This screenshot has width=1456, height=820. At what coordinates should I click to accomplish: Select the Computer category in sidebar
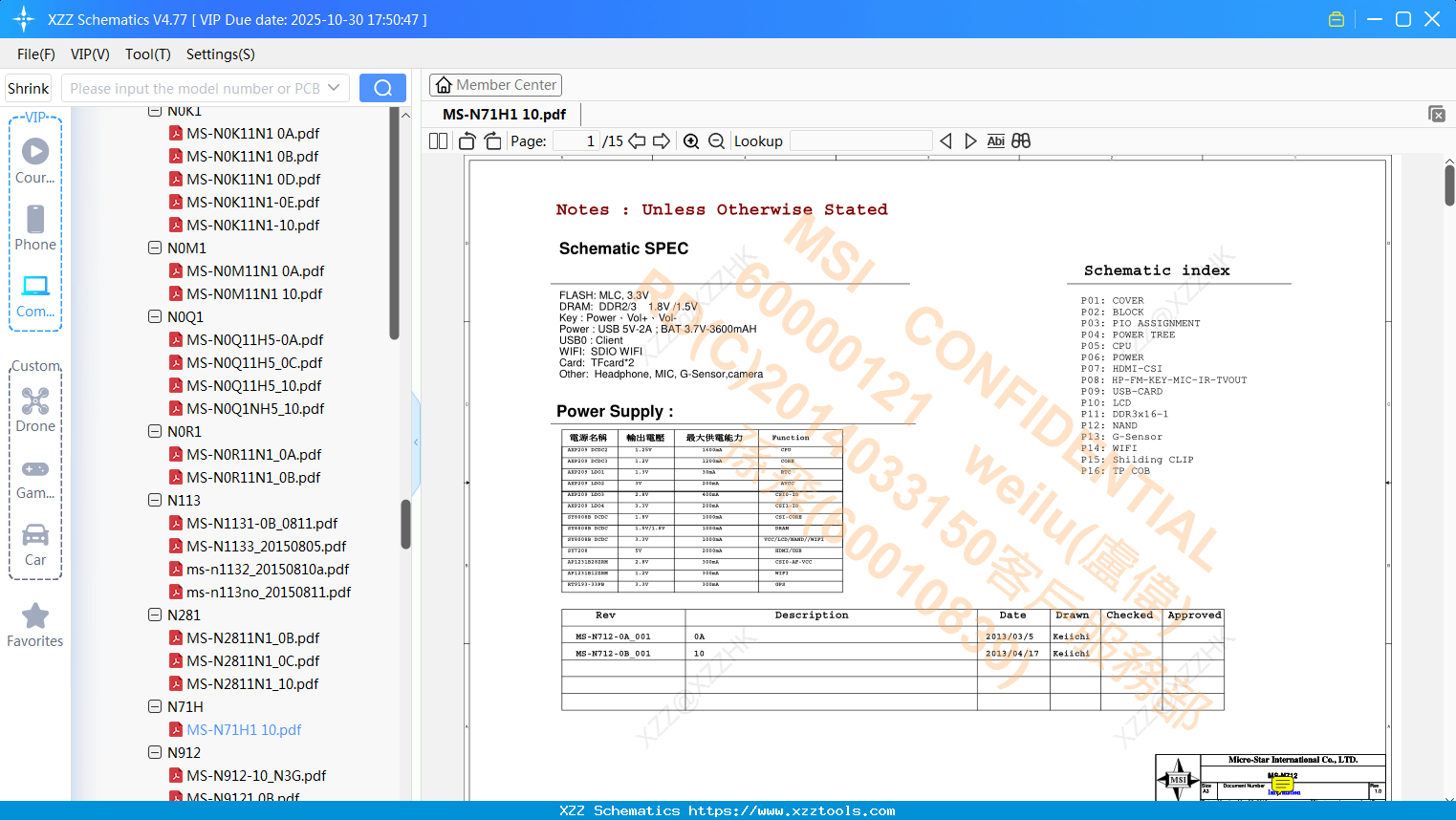pos(35,296)
